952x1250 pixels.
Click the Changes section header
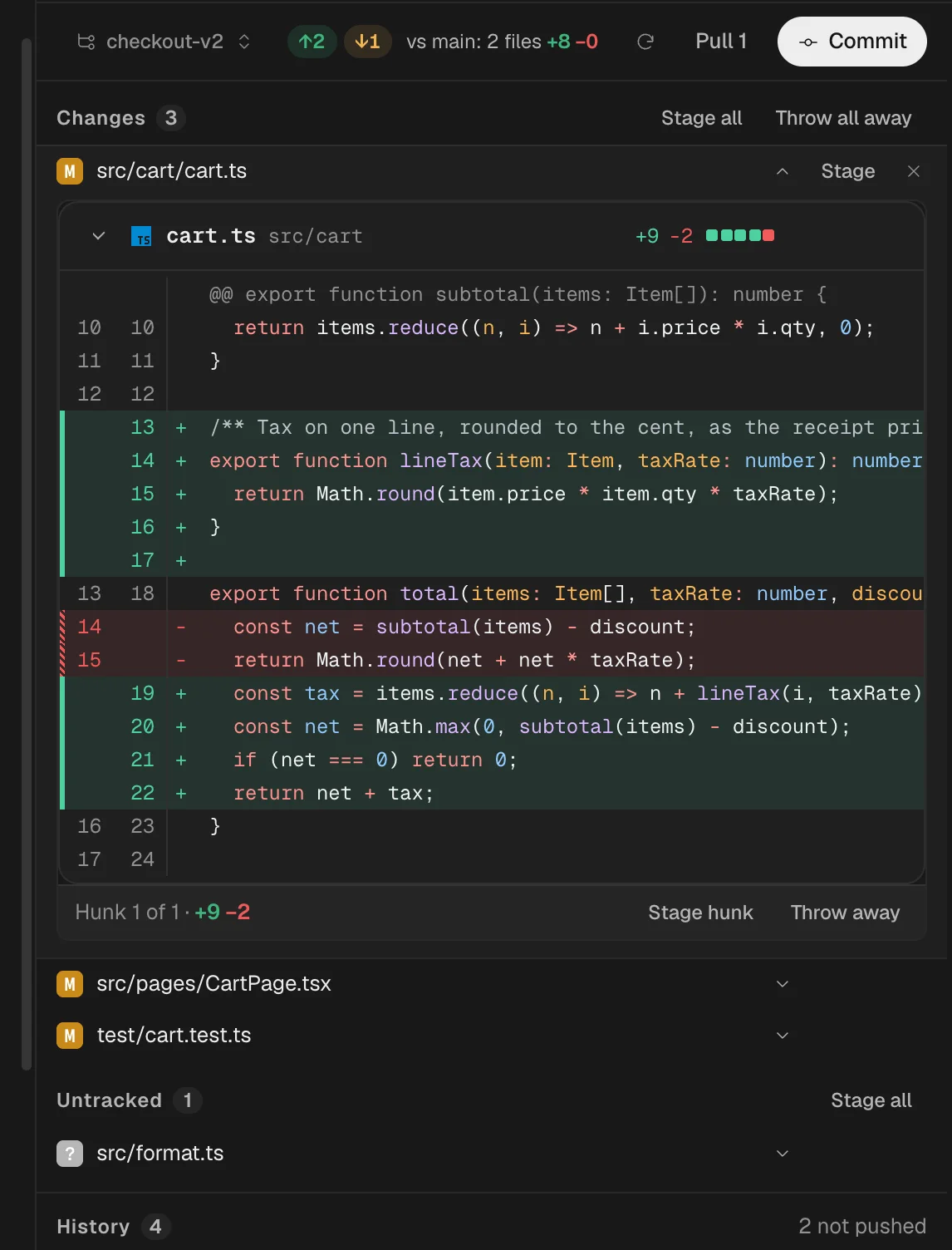click(101, 118)
